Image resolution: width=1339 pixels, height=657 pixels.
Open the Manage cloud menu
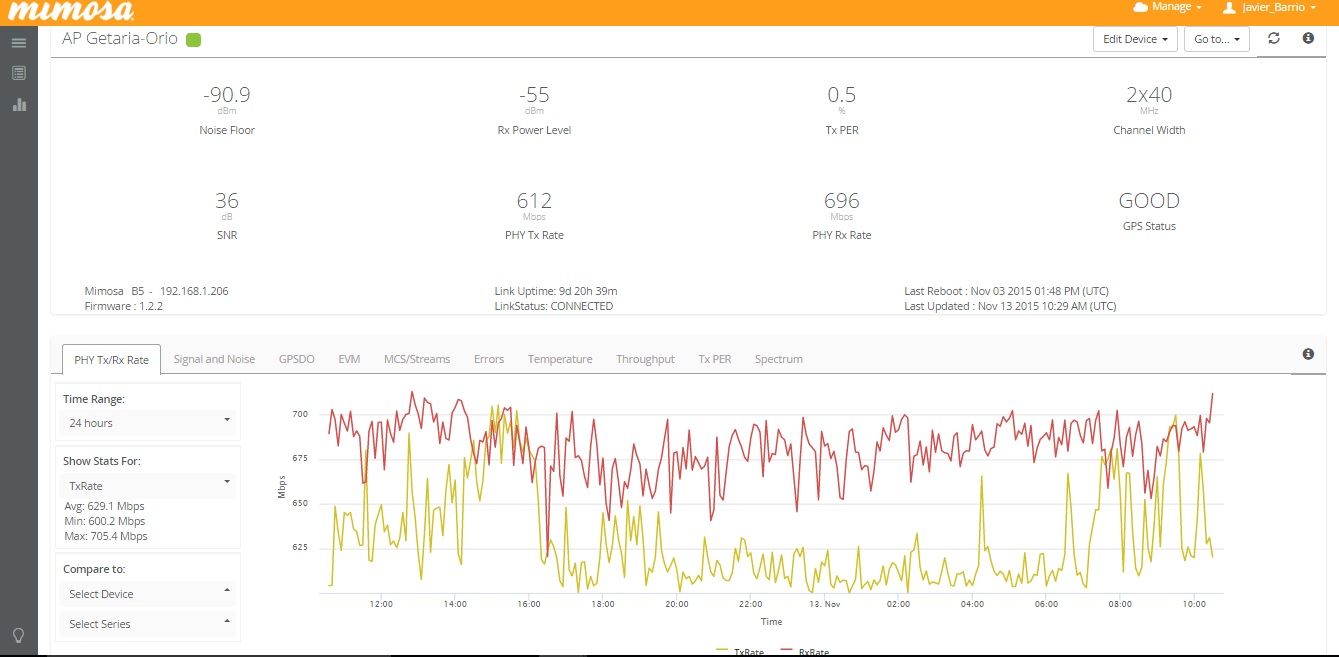(x=1166, y=7)
